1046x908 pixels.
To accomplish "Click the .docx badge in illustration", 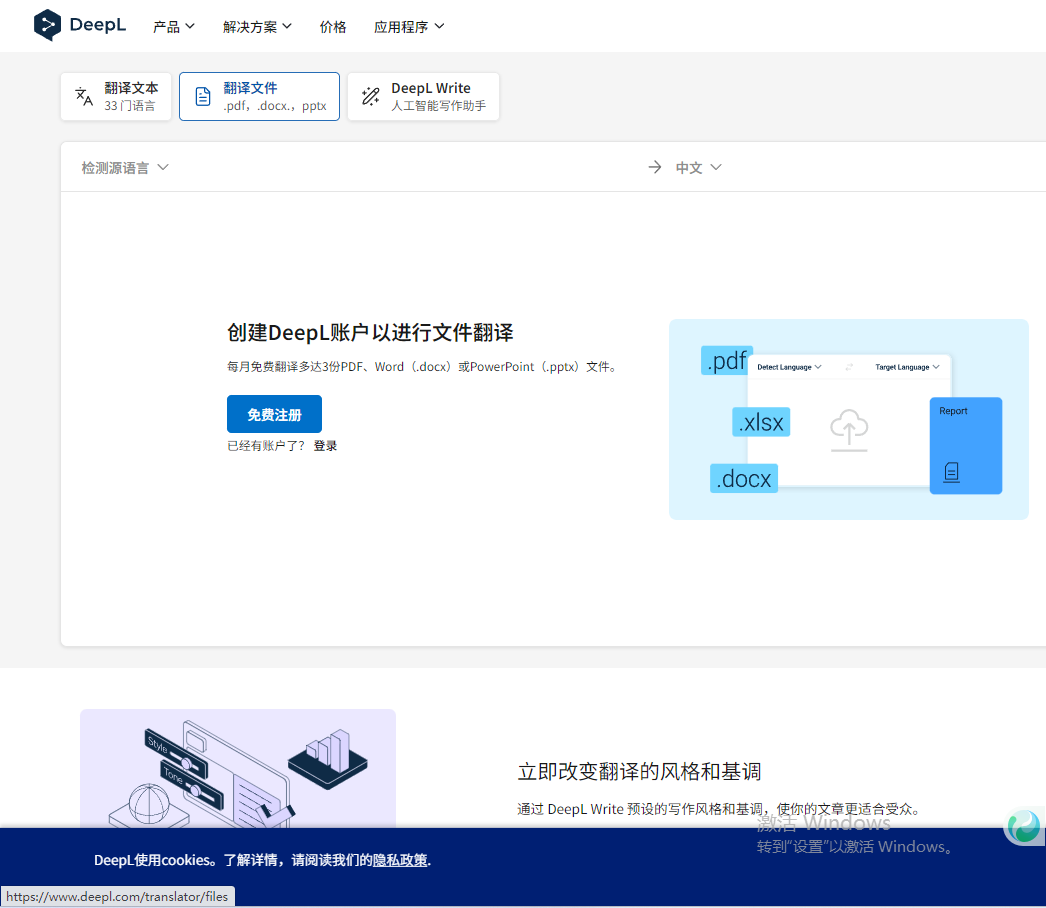I will point(744,478).
